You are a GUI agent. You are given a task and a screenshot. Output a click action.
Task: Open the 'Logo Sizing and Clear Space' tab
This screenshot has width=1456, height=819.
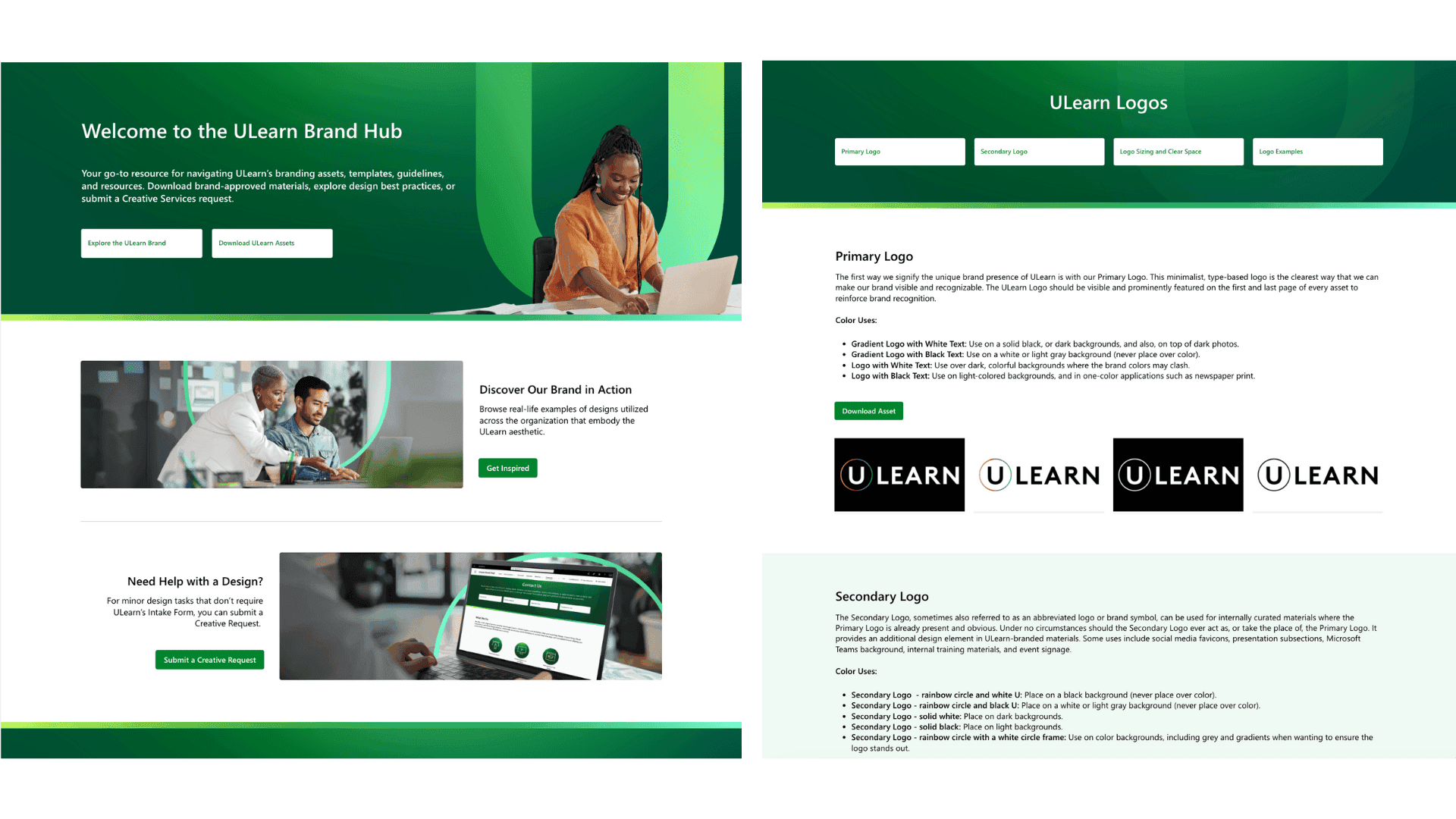pyautogui.click(x=1175, y=151)
